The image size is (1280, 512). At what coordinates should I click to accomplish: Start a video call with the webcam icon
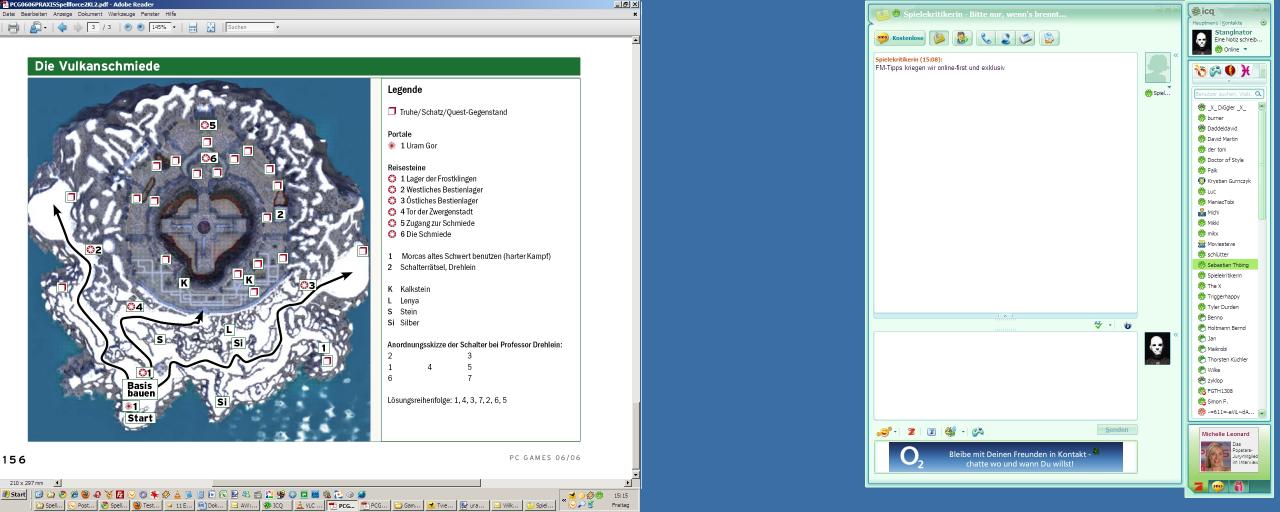[1005, 38]
